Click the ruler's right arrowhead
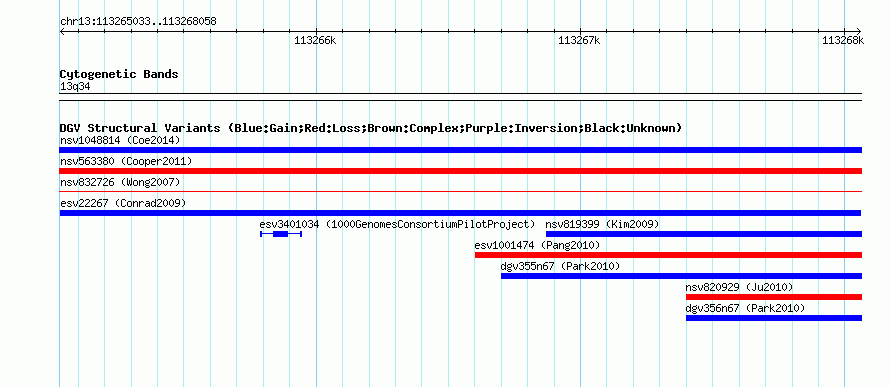890x387 pixels. pyautogui.click(x=859, y=32)
